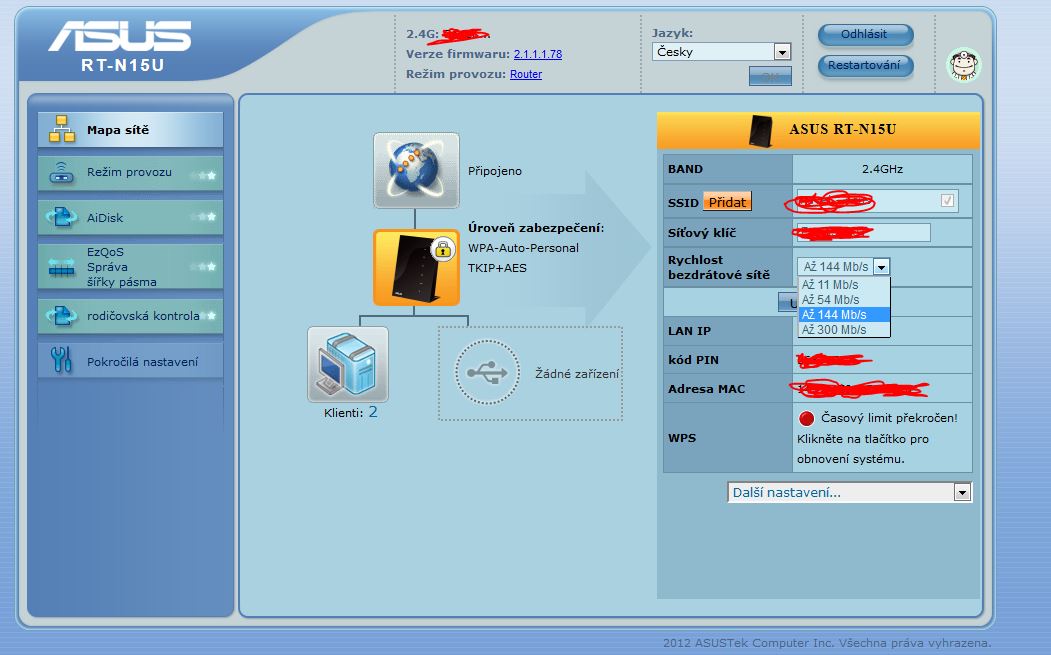The image size is (1051, 655).
Task: Open the Mapa sítě network map icon
Action: pyautogui.click(x=62, y=129)
